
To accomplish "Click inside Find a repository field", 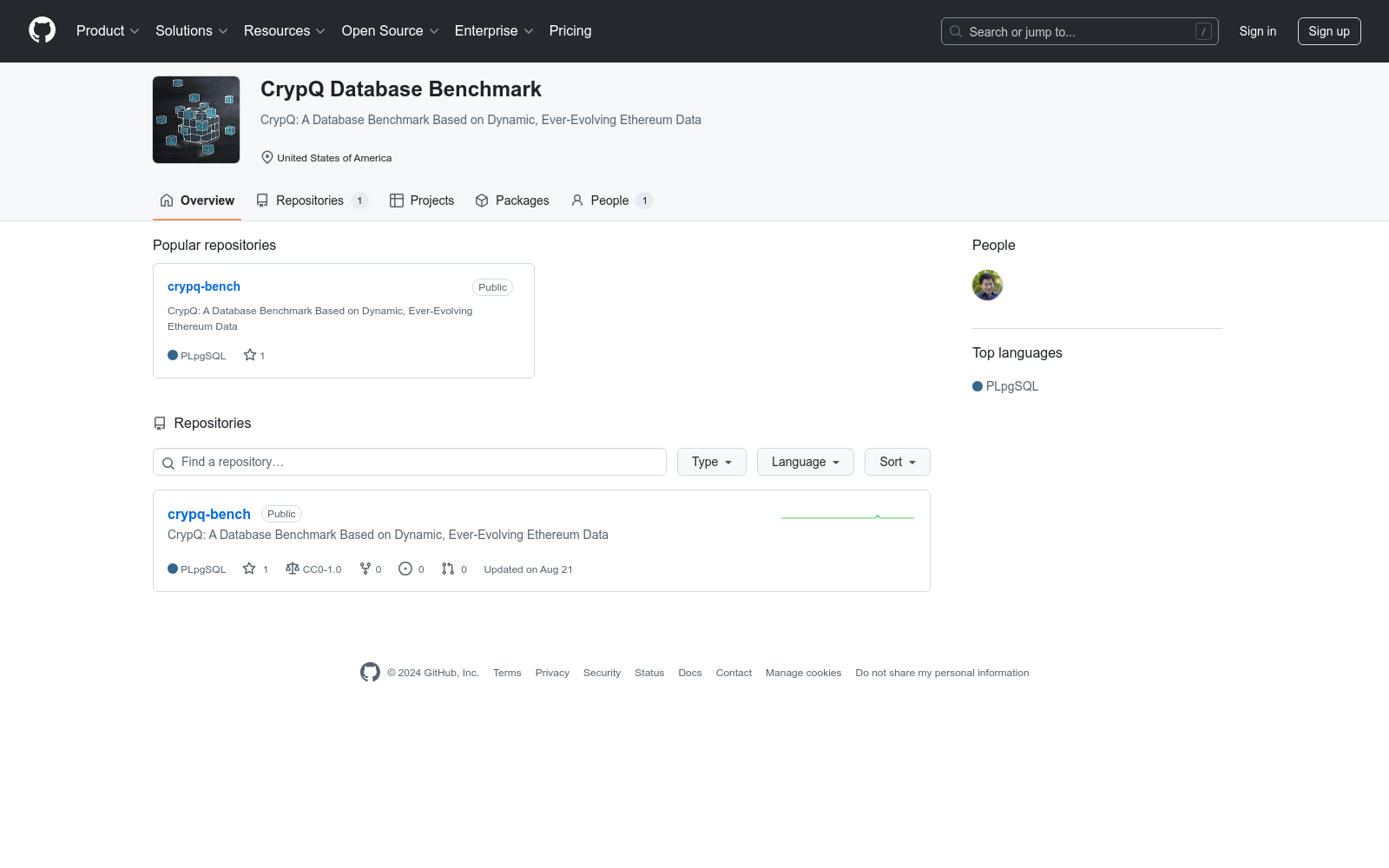I will tap(410, 462).
